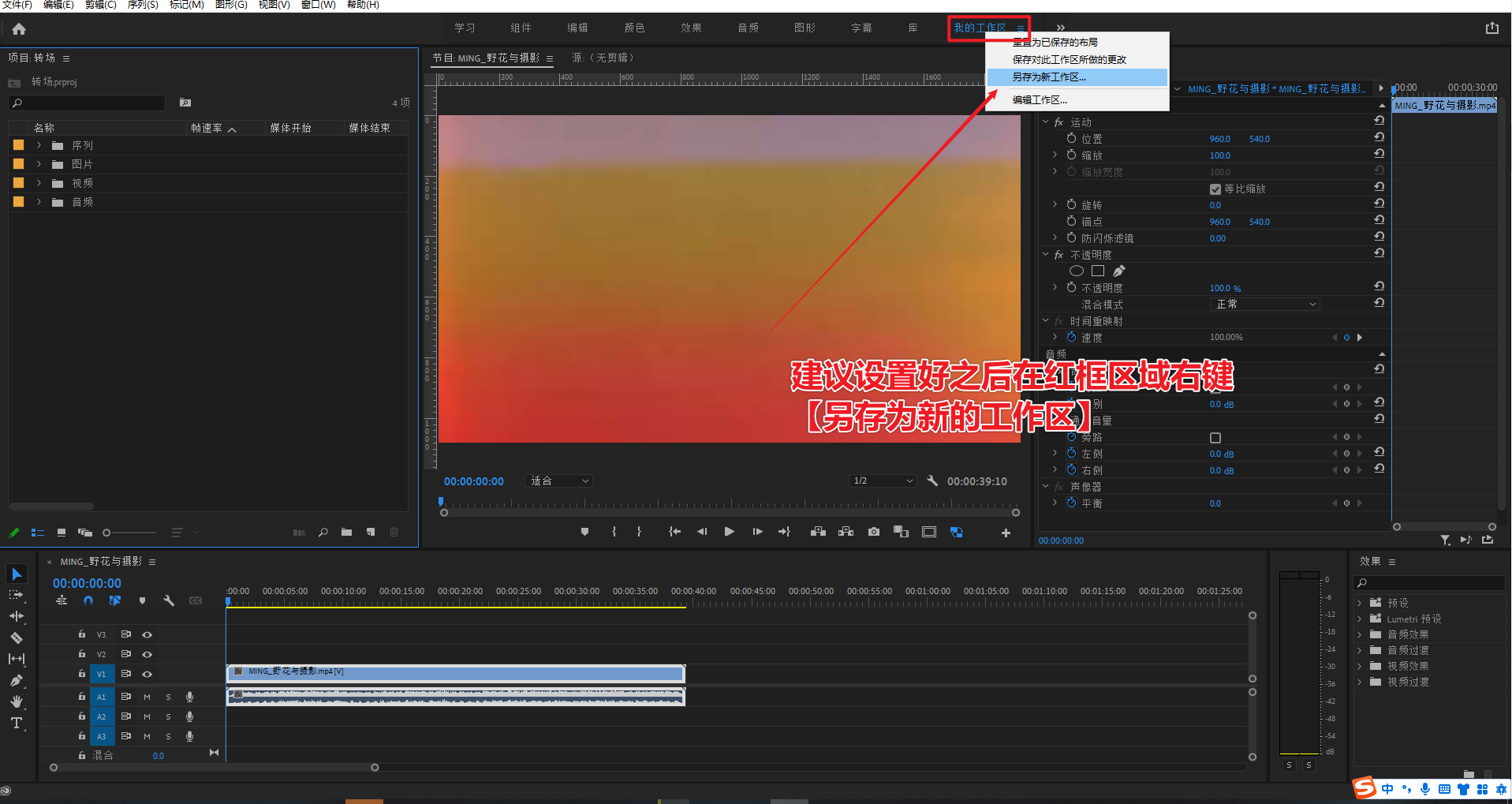This screenshot has height=804, width=1512.
Task: Click the Play button in Program monitor
Action: (730, 532)
